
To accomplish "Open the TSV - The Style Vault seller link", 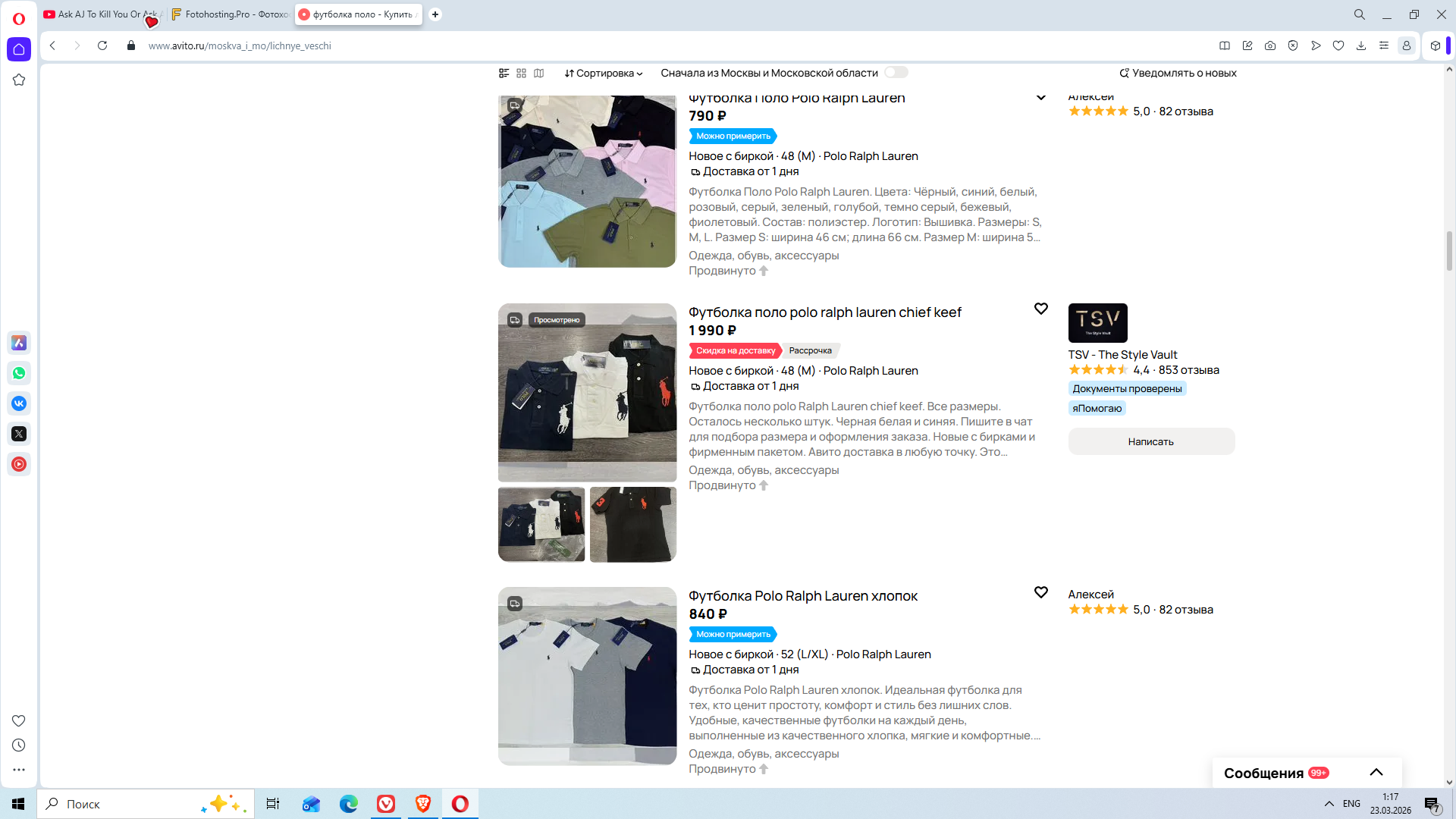I will point(1122,355).
